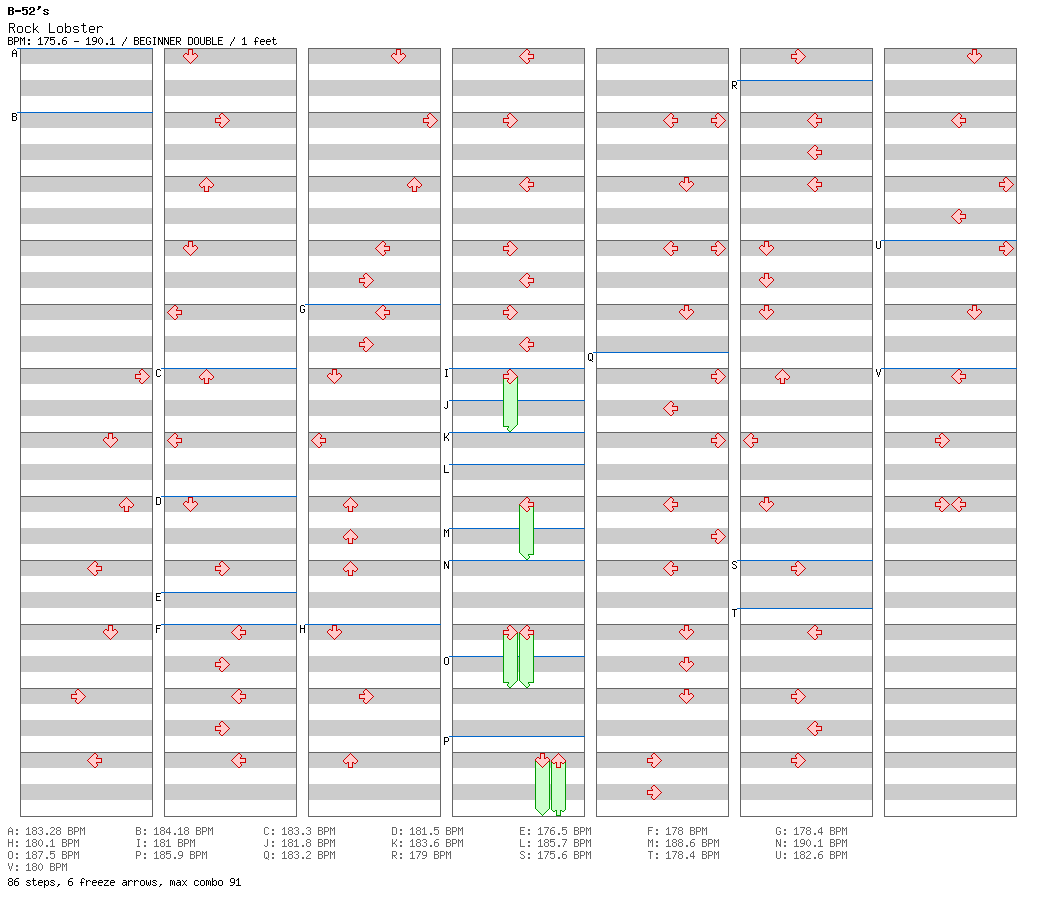Select chart marker letter D

(159, 501)
